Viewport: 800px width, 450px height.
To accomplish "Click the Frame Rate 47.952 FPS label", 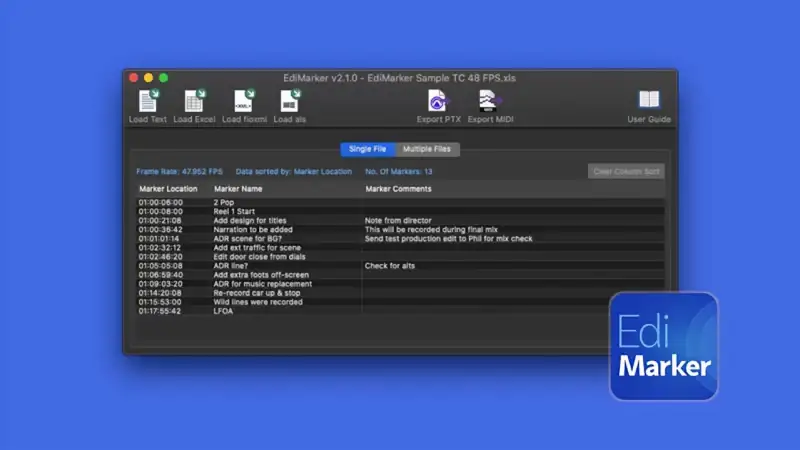I will (179, 171).
